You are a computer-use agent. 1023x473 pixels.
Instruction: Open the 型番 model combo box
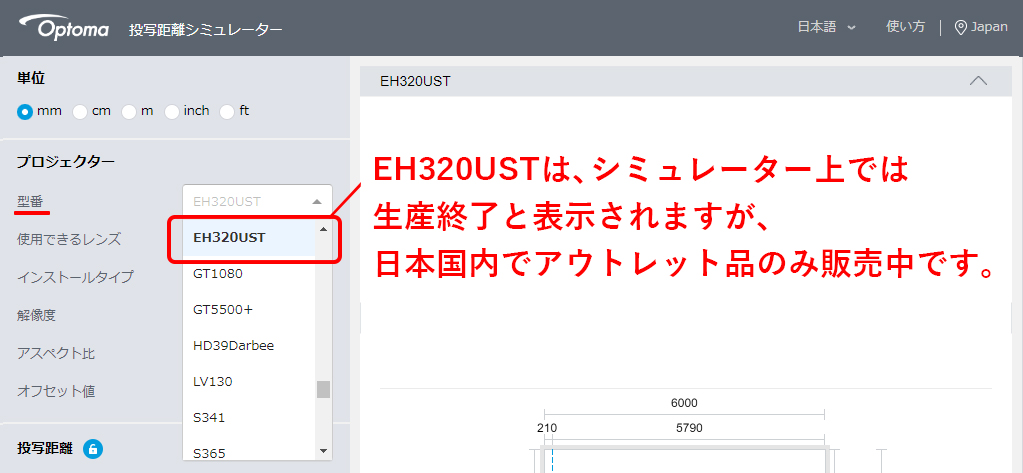[x=258, y=202]
